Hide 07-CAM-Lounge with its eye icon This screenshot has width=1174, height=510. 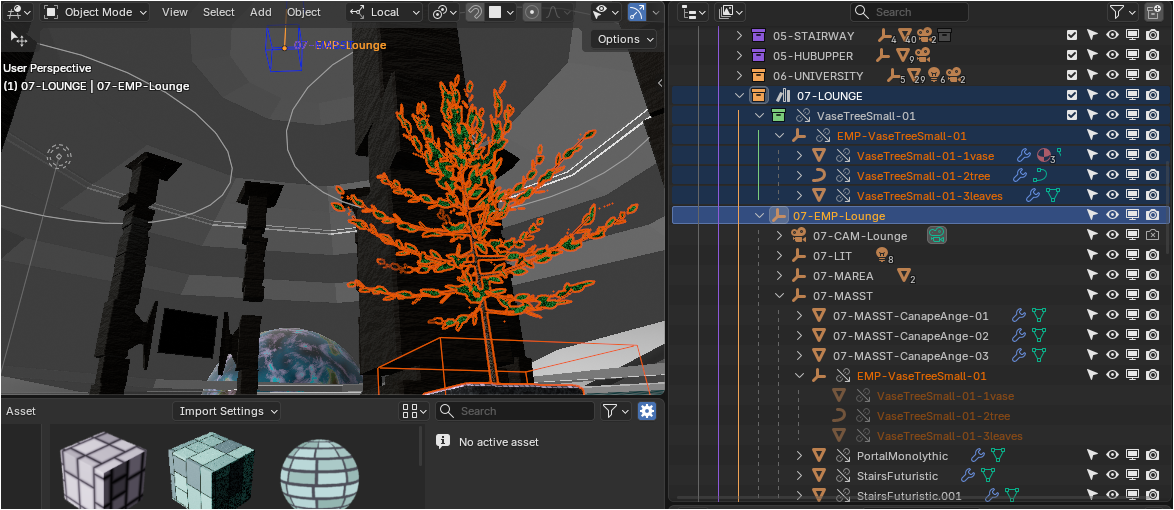click(1113, 236)
